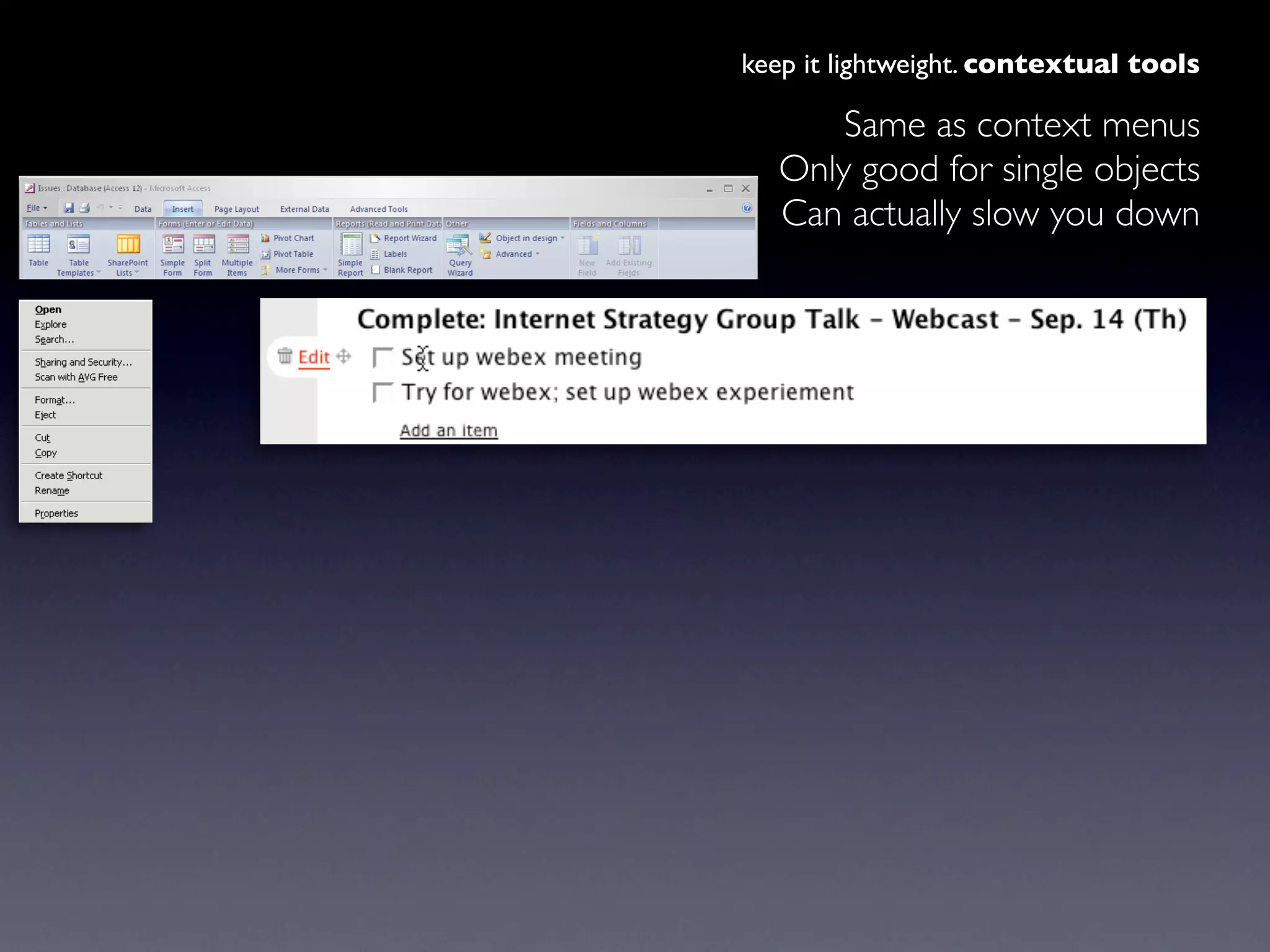This screenshot has width=1270, height=952.
Task: Click the move handle icon after Edit
Action: tap(344, 356)
